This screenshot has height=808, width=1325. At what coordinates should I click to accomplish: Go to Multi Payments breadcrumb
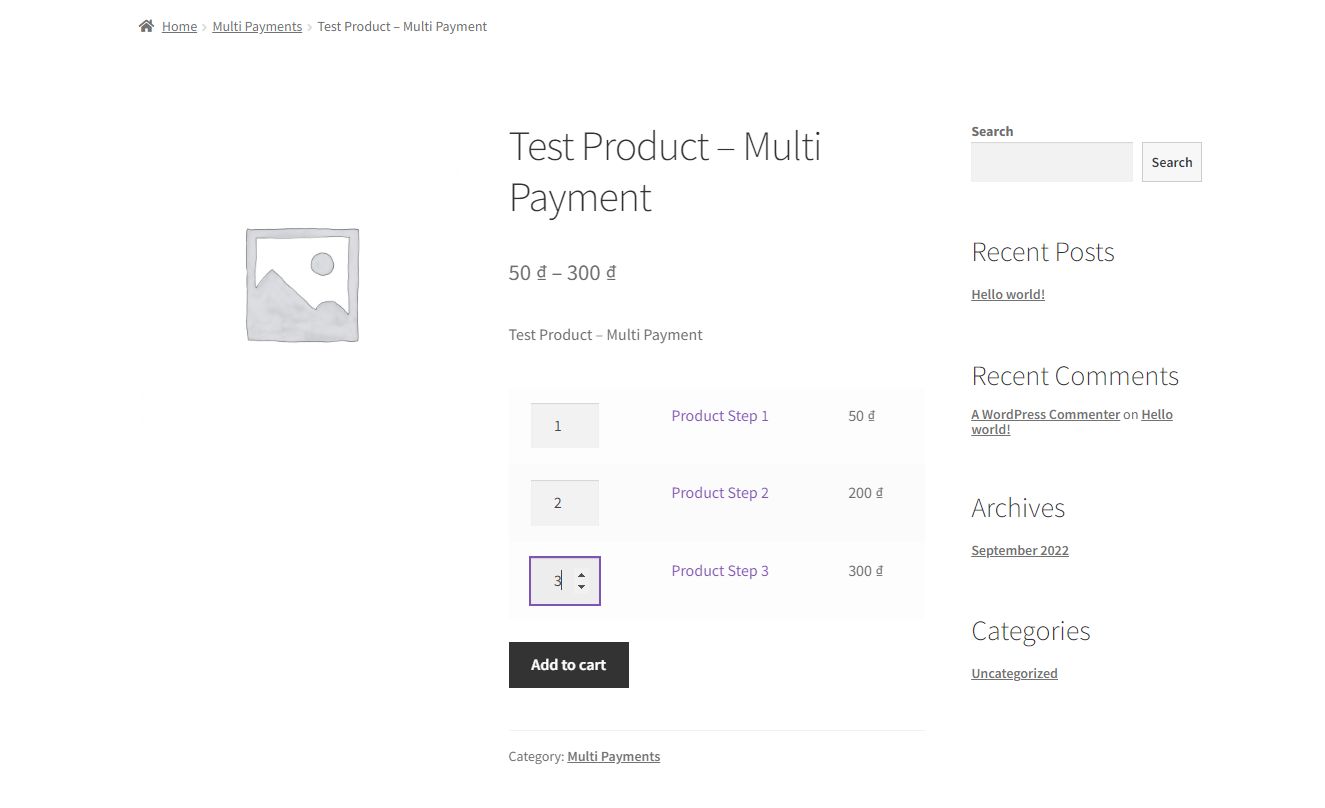pyautogui.click(x=257, y=27)
